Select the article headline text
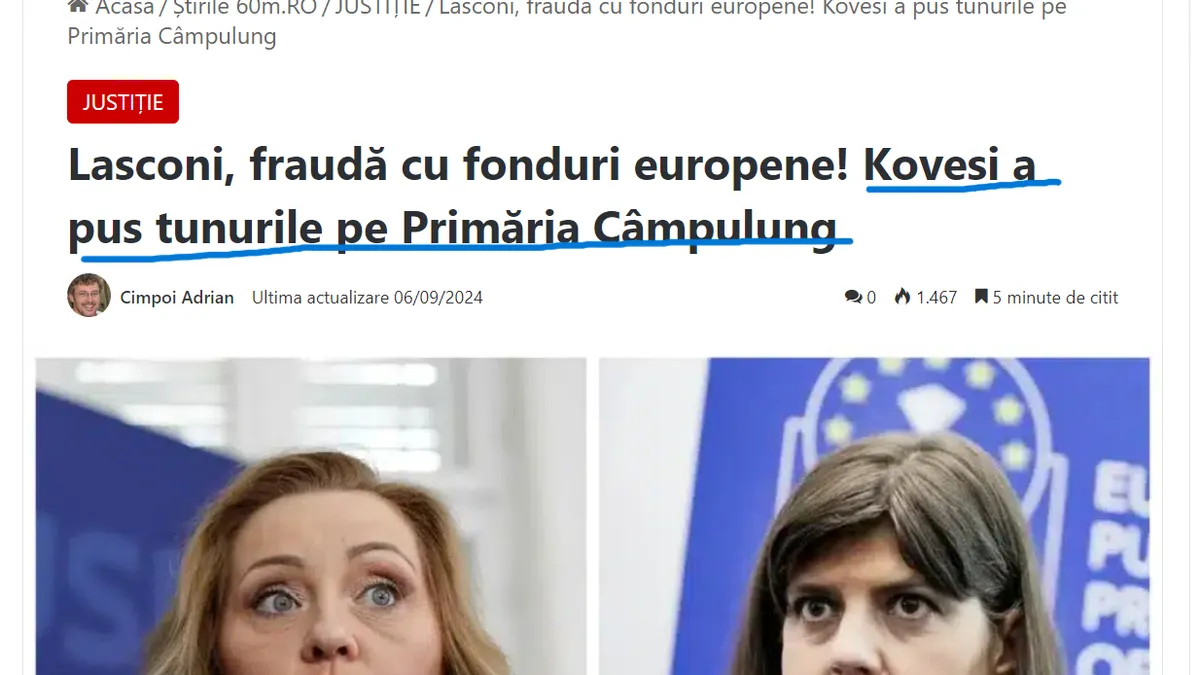 click(x=551, y=196)
